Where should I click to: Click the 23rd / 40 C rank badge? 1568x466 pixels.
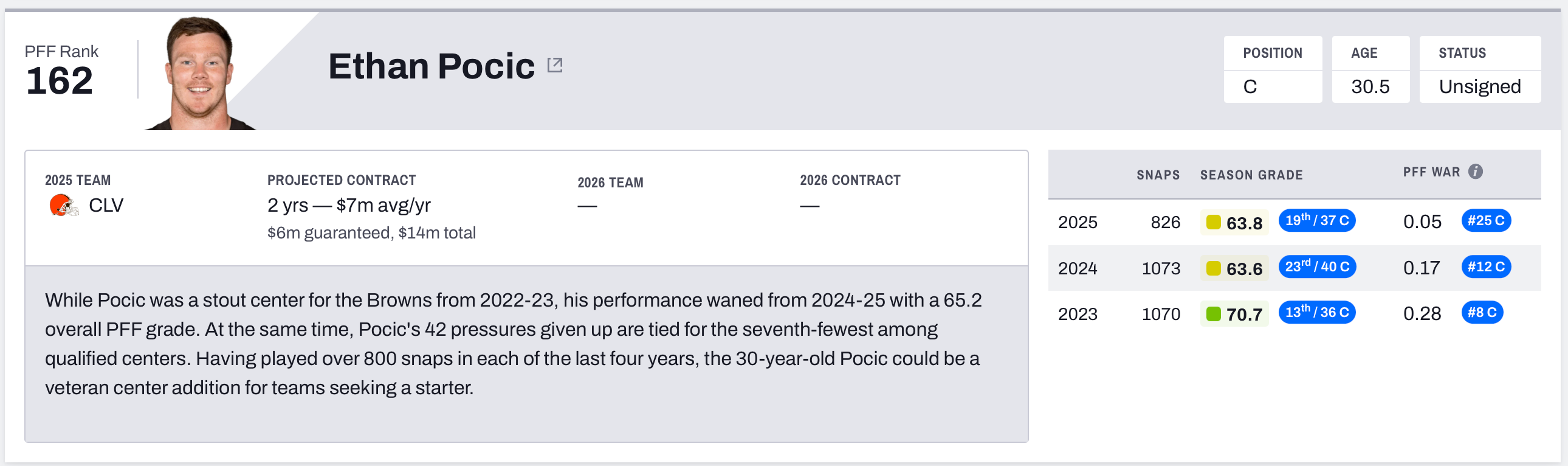(x=1316, y=267)
